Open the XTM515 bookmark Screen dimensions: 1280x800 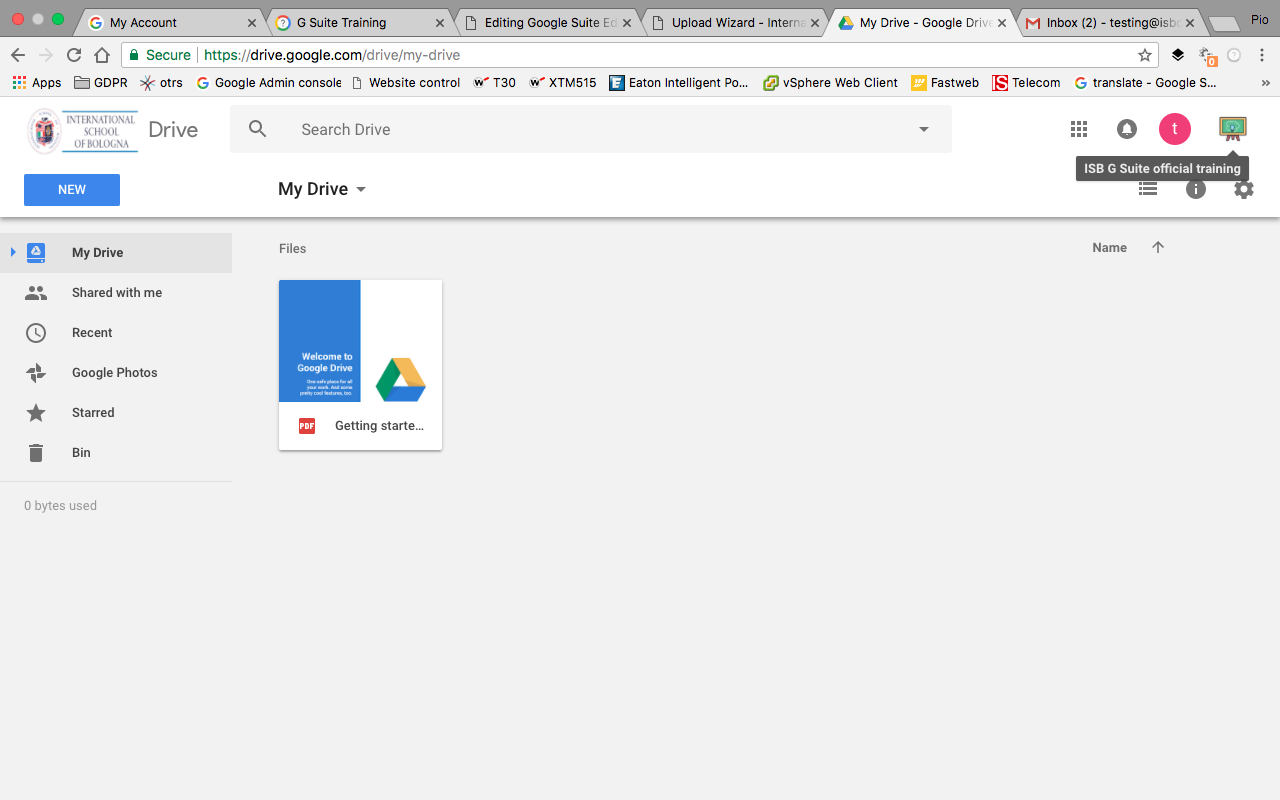tap(562, 83)
